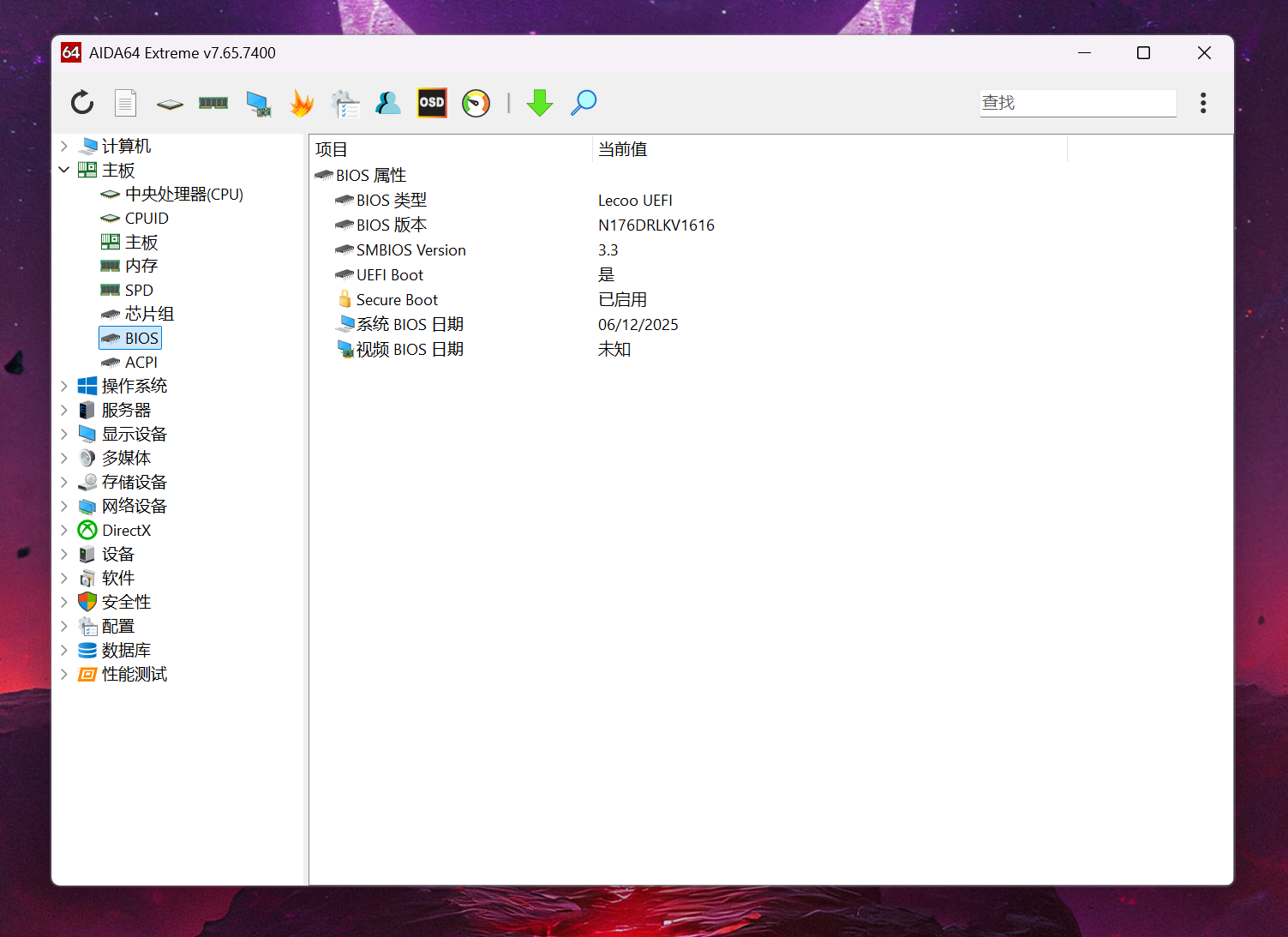Expand the DirectX tree node

(64, 530)
